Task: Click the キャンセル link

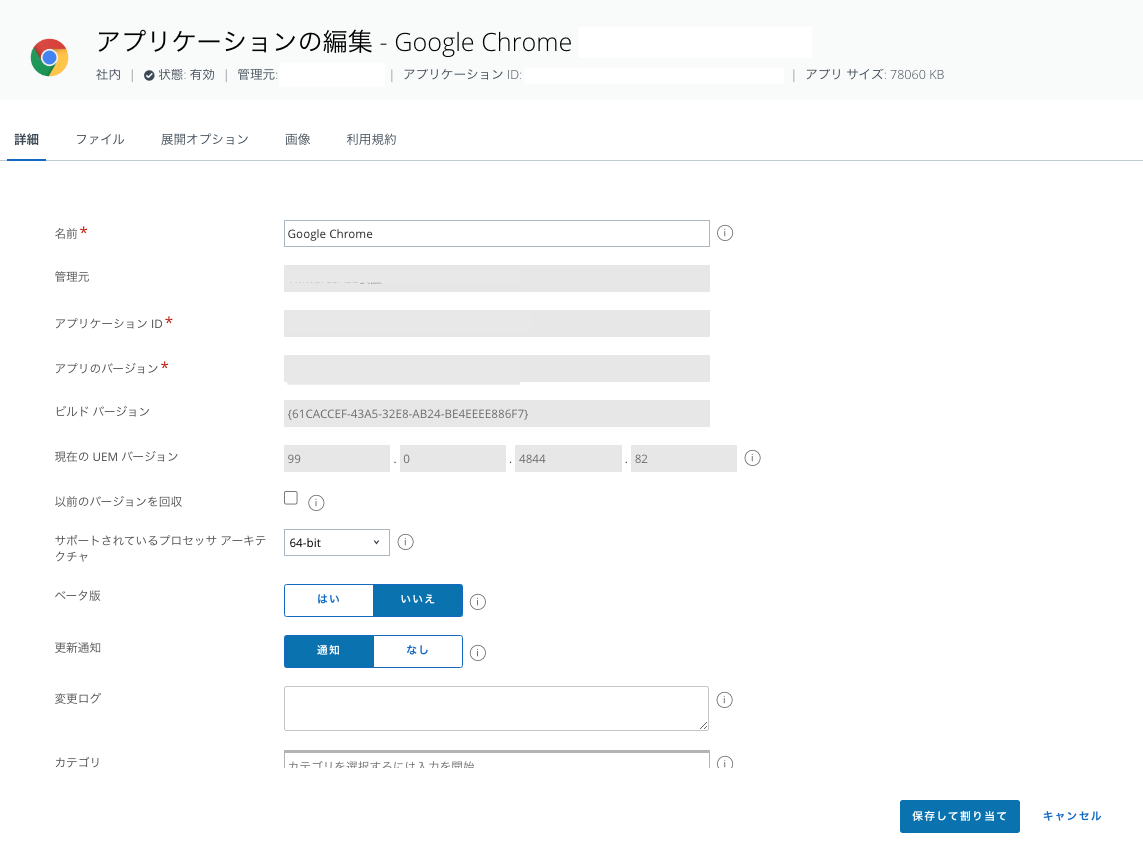Action: (x=1072, y=816)
